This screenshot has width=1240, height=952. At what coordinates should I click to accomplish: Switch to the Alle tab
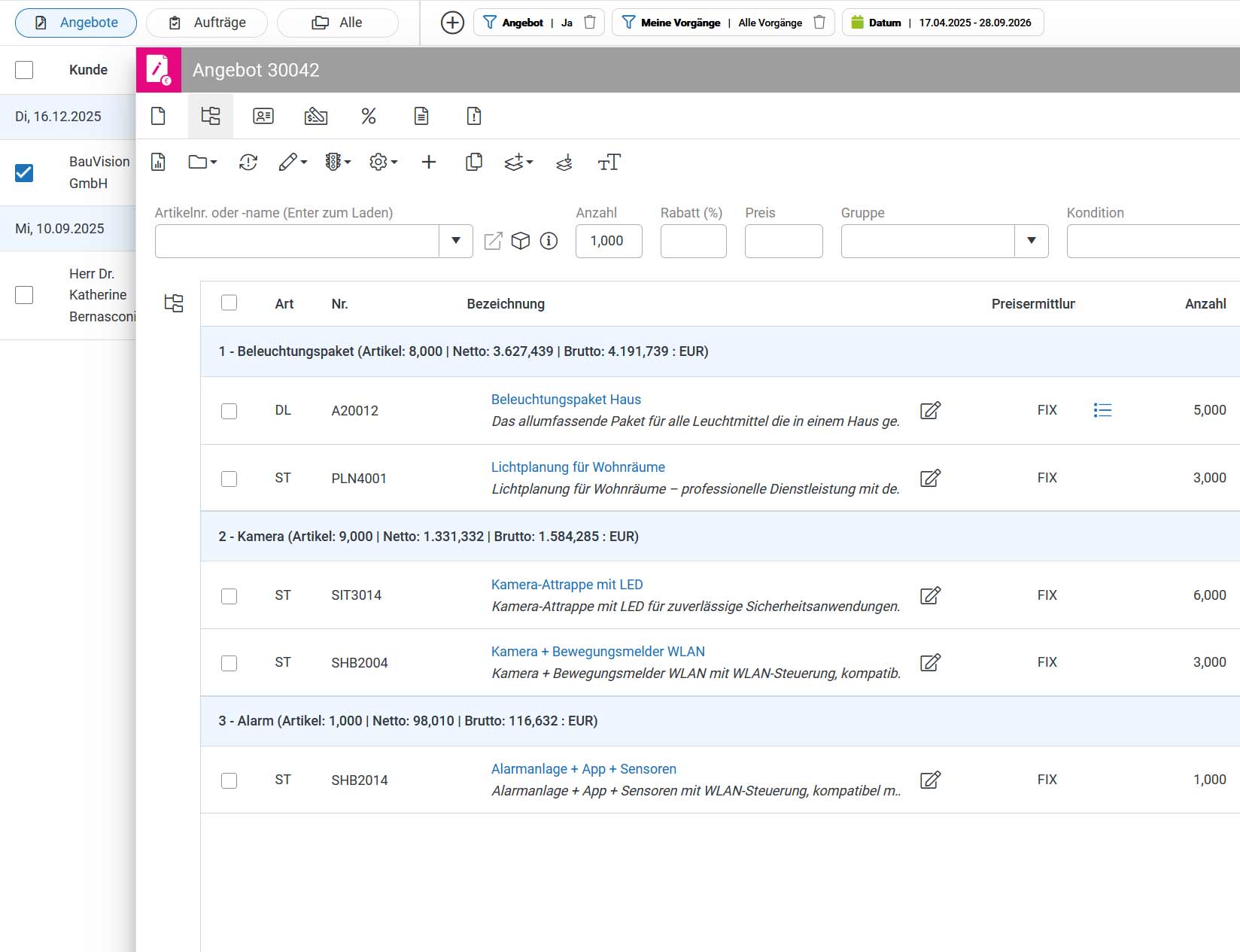point(338,23)
